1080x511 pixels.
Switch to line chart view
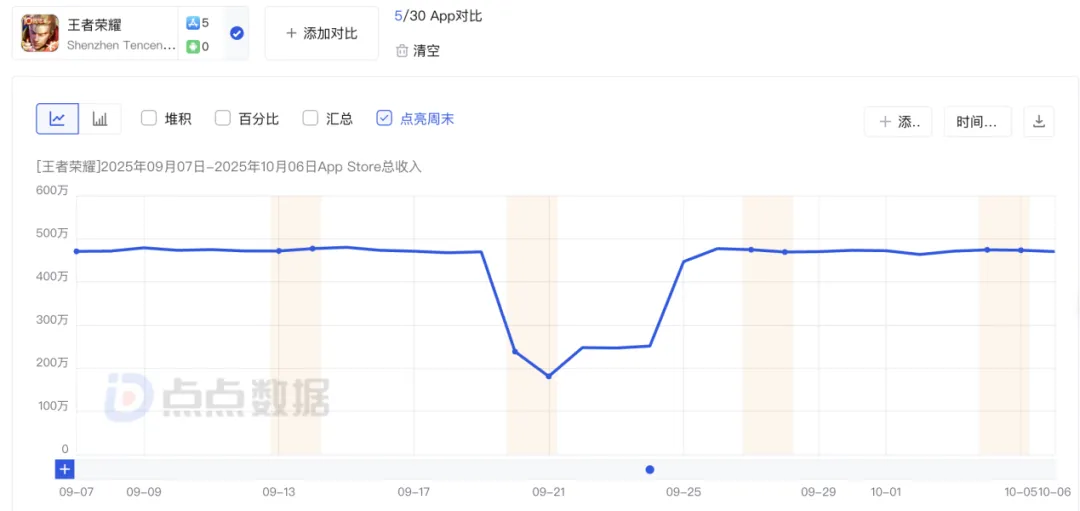point(57,118)
